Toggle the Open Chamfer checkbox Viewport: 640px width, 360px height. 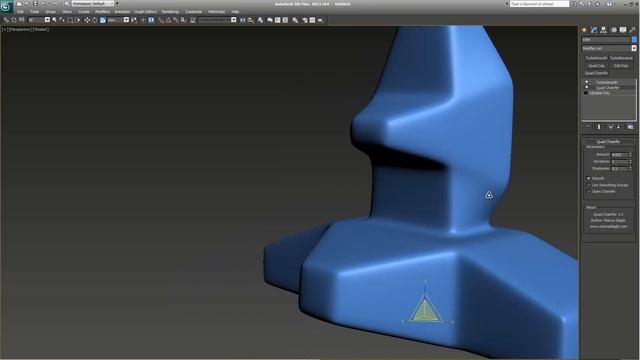tap(588, 191)
